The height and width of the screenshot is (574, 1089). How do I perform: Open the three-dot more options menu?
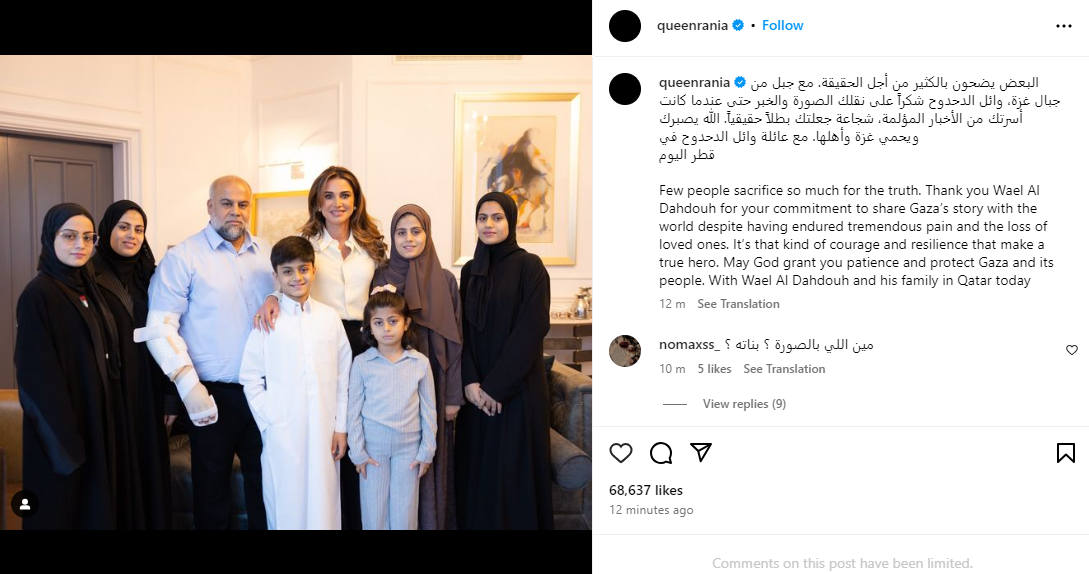coord(1063,26)
